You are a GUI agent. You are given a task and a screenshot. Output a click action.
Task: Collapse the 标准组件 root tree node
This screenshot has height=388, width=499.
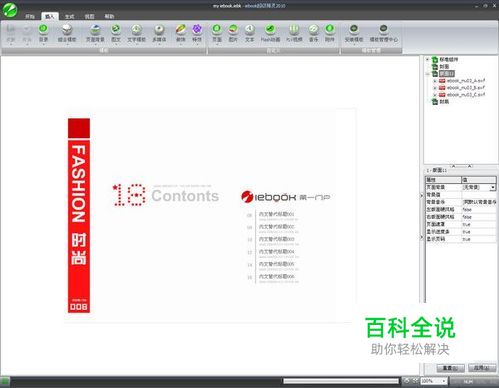(428, 59)
